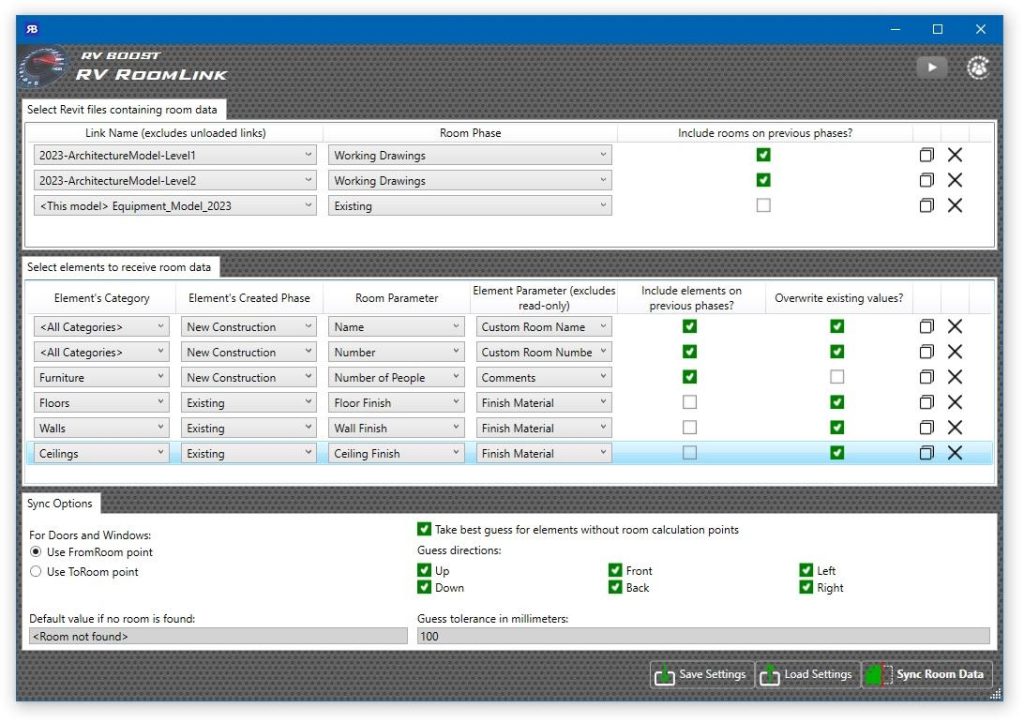This screenshot has width=1024, height=723.
Task: Open the Custom Room Name parameter dropdown
Action: (x=543, y=327)
